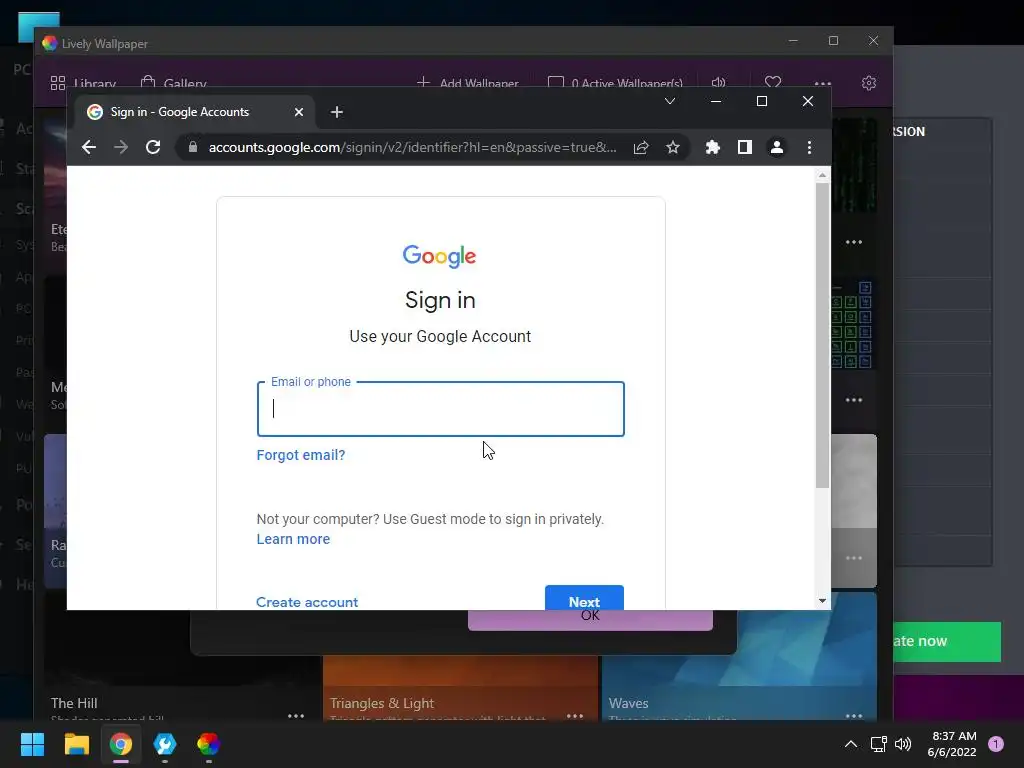Click Add Wallpaper in Lively
Screen dimensions: 1024x768
(x=468, y=83)
